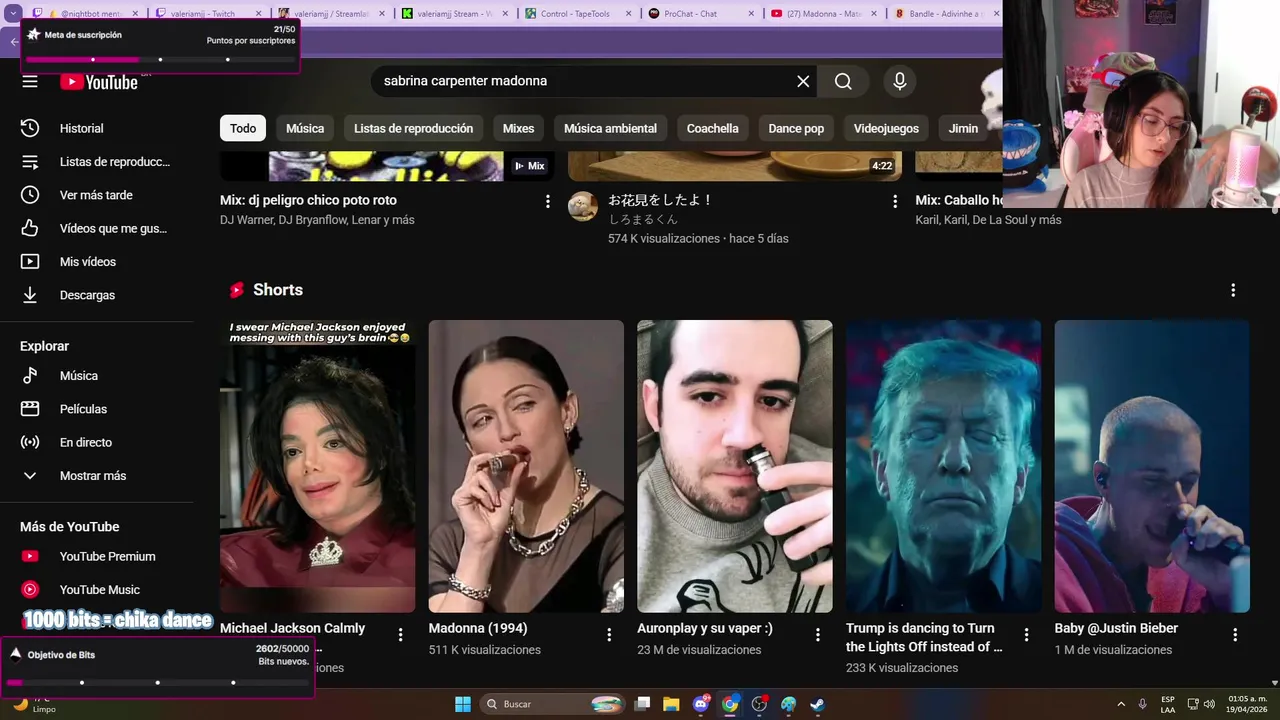This screenshot has height=720, width=1280.
Task: Open Discord from the taskbar
Action: (x=701, y=704)
